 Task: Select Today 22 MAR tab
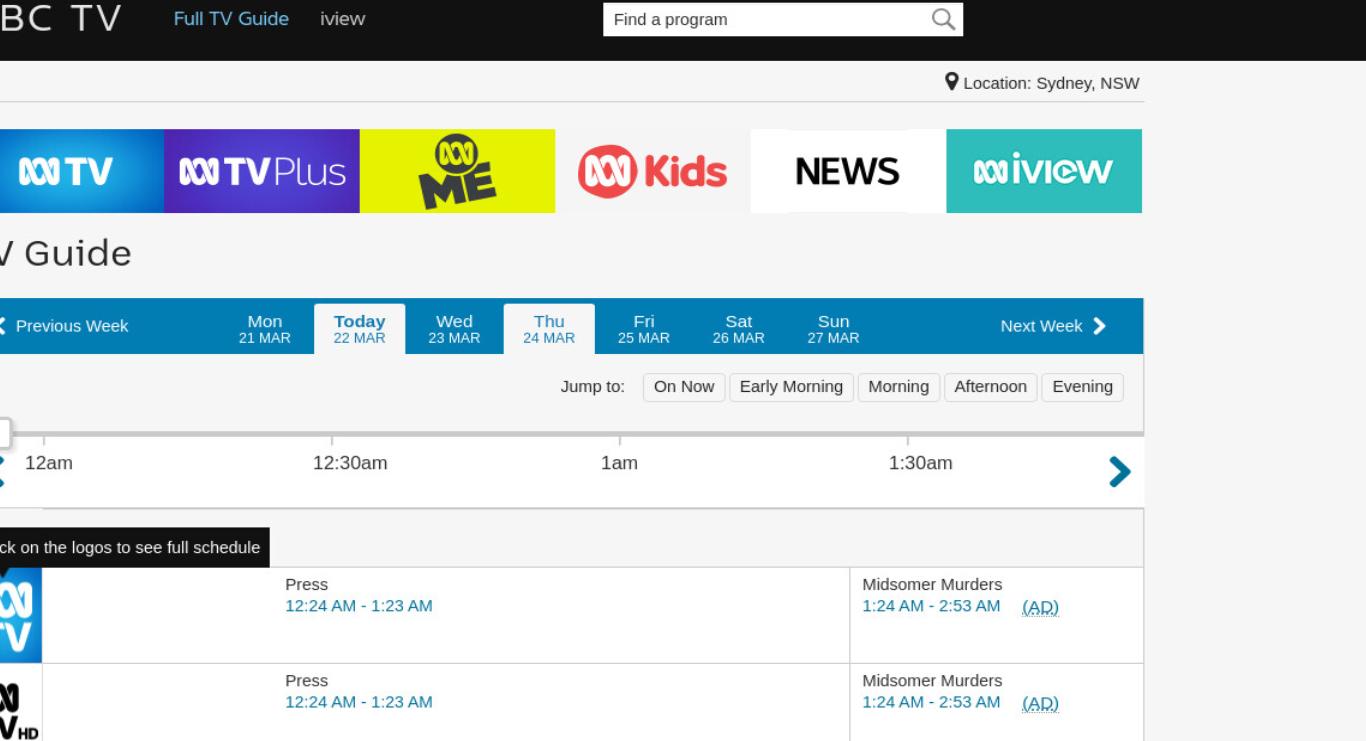click(x=359, y=329)
